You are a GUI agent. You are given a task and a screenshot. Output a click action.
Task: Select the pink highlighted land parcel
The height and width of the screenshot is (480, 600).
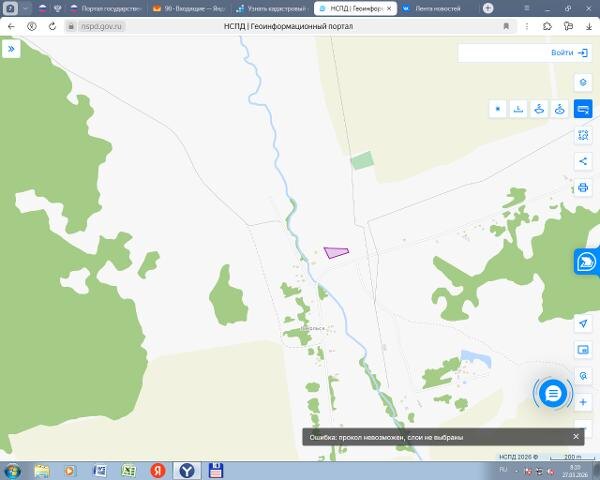(x=335, y=252)
